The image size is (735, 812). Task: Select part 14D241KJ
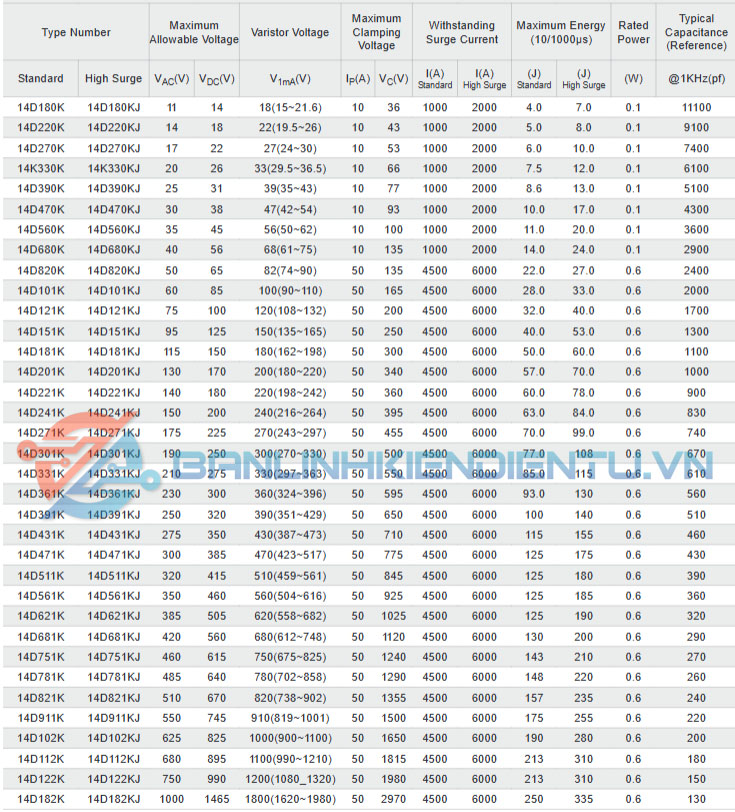coord(114,413)
